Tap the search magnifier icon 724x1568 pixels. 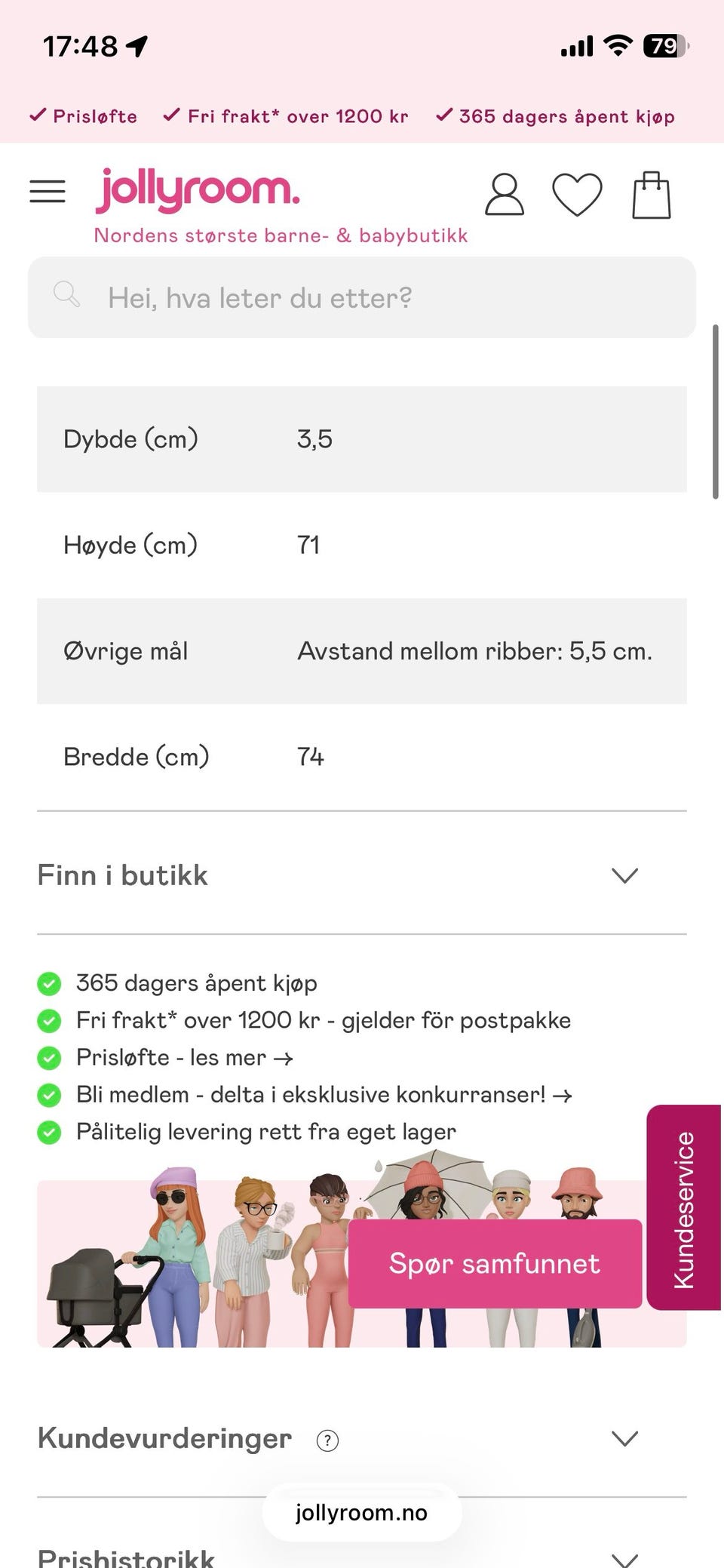coord(66,294)
